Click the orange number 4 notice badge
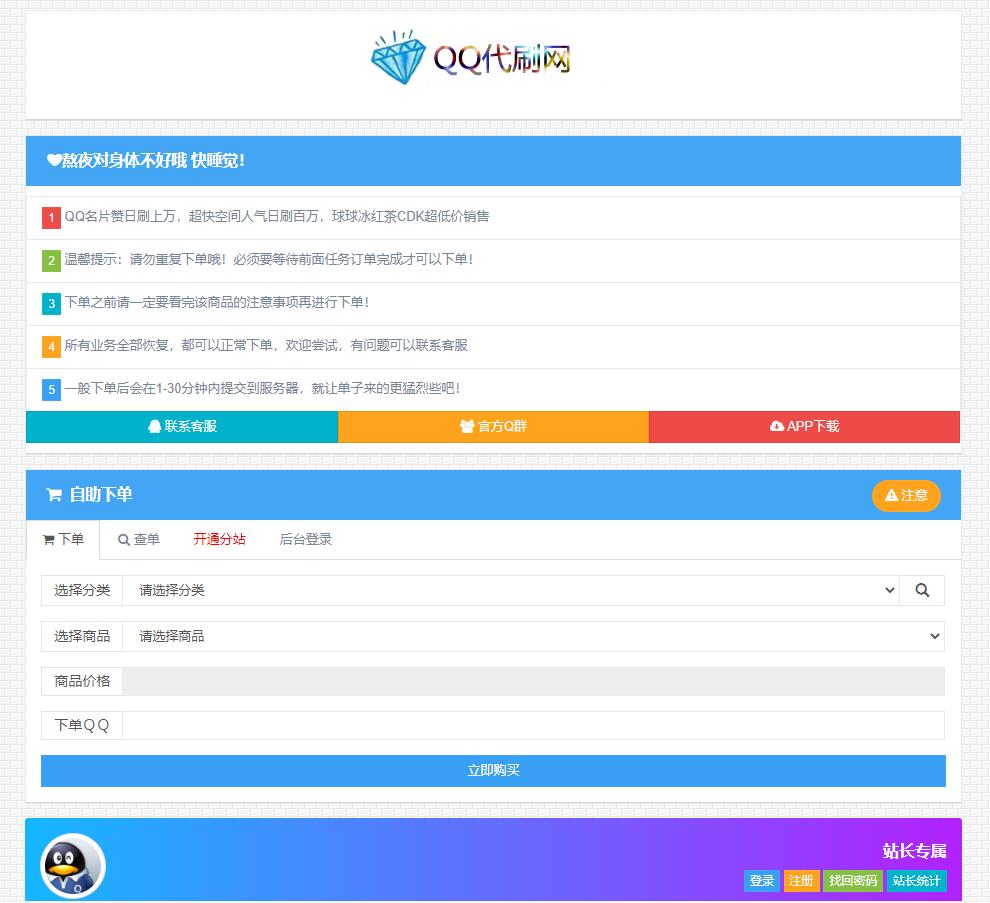The height and width of the screenshot is (903, 990). pos(51,346)
